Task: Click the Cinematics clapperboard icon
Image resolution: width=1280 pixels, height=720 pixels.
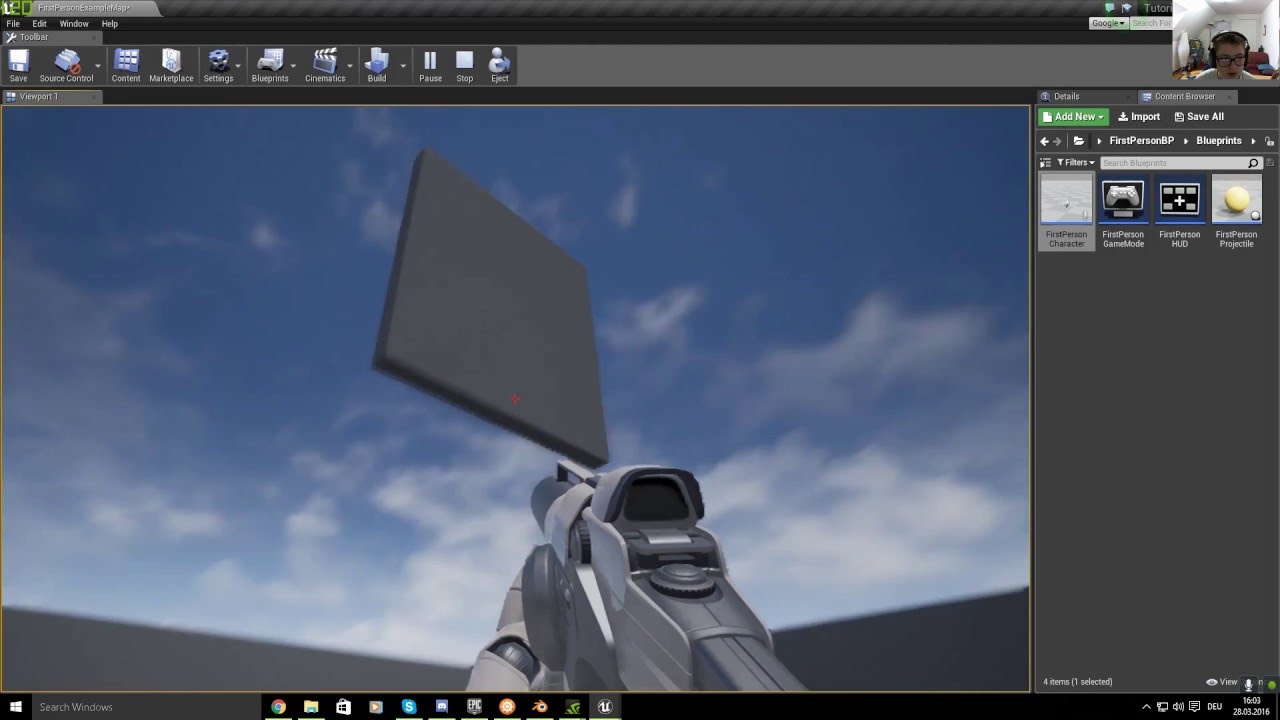Action: pyautogui.click(x=325, y=66)
